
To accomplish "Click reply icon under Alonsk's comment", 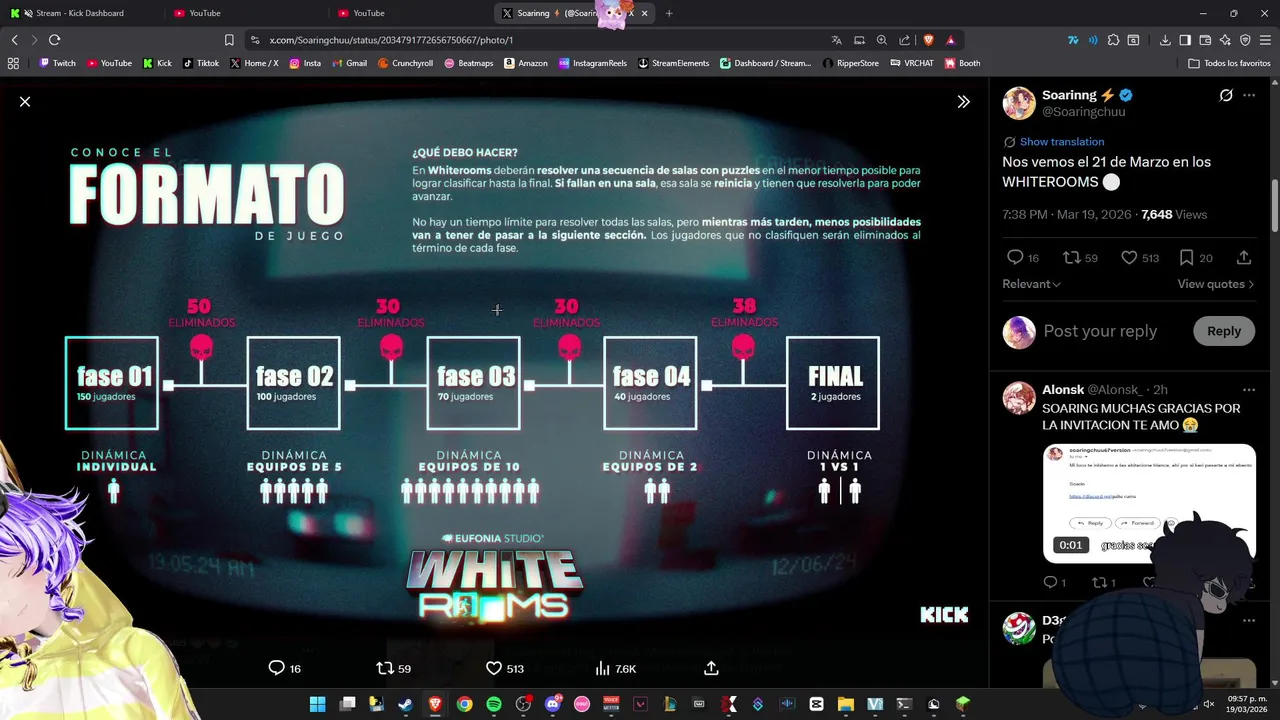I will pos(1049,582).
